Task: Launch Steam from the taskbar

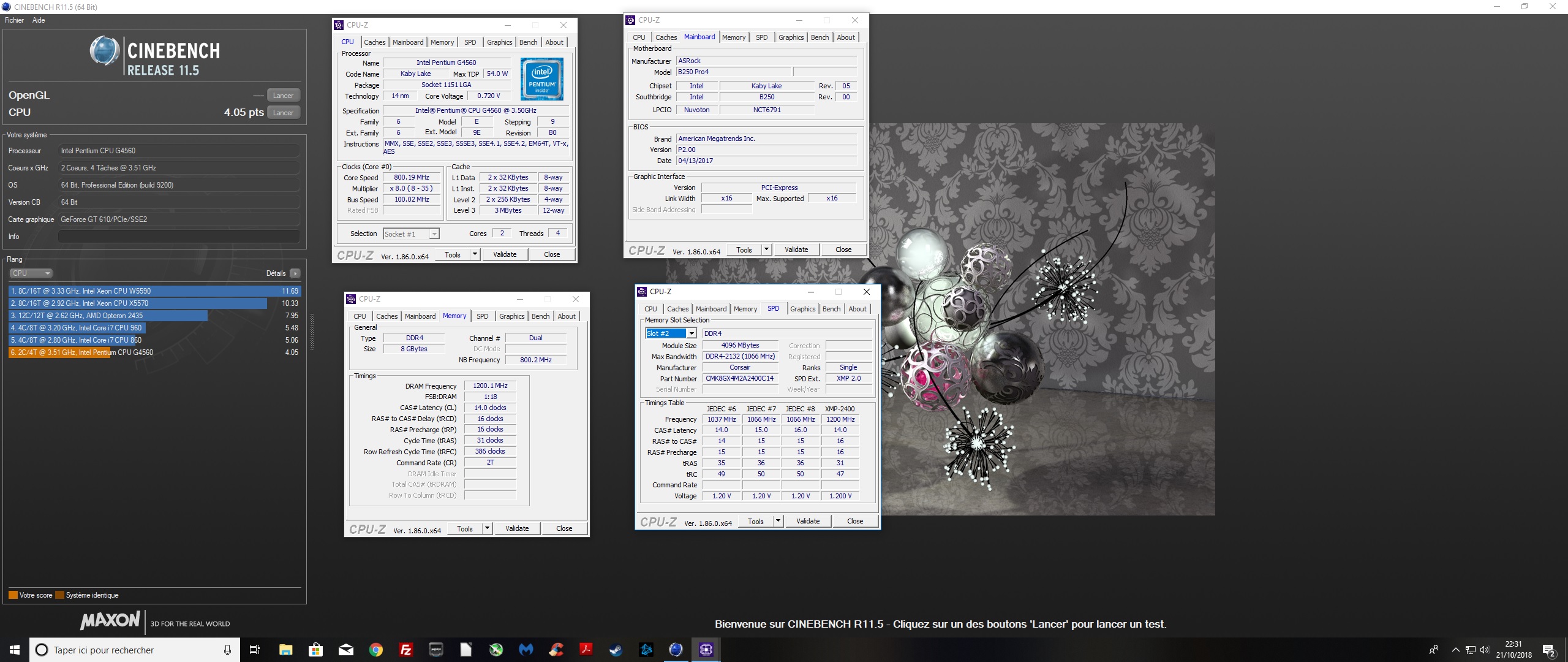Action: click(x=616, y=650)
